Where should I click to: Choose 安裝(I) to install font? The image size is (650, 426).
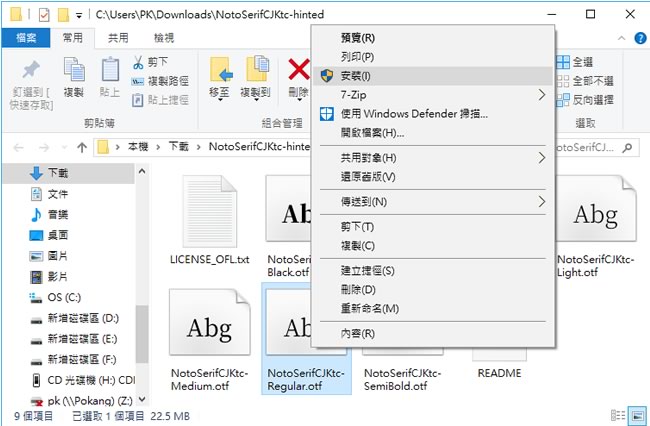point(433,76)
